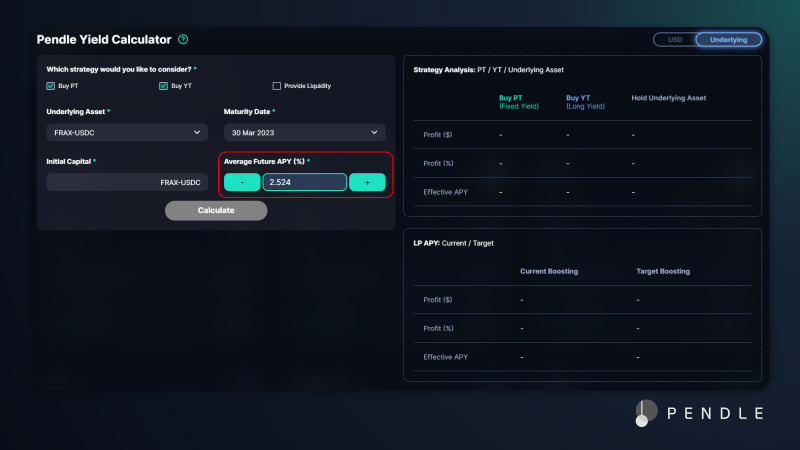
Task: Expand the Maturity Date dropdown
Action: click(x=304, y=132)
